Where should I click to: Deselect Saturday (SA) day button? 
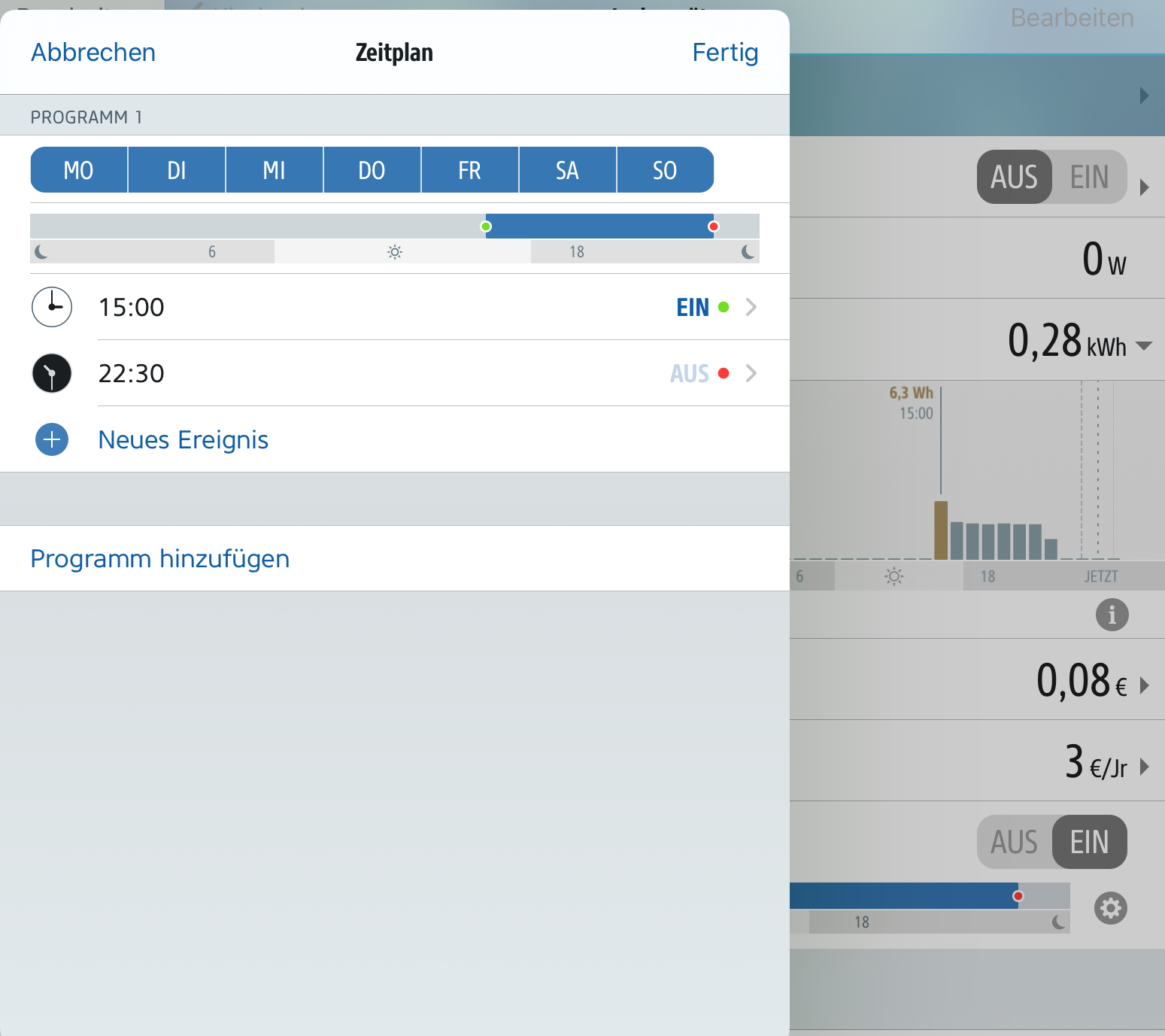point(567,170)
